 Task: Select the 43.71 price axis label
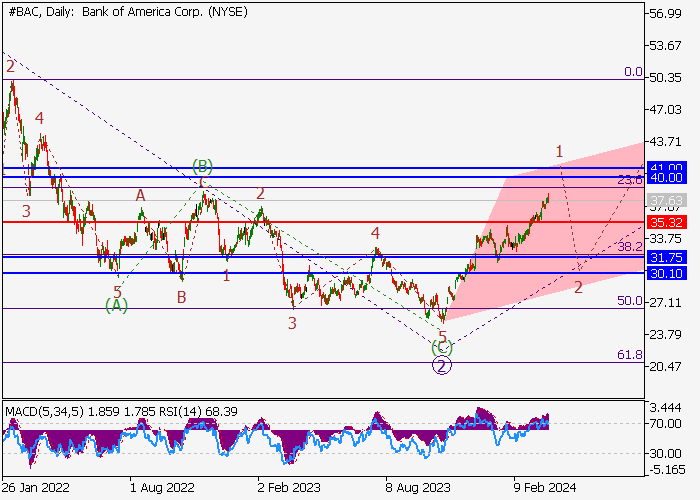(x=666, y=142)
